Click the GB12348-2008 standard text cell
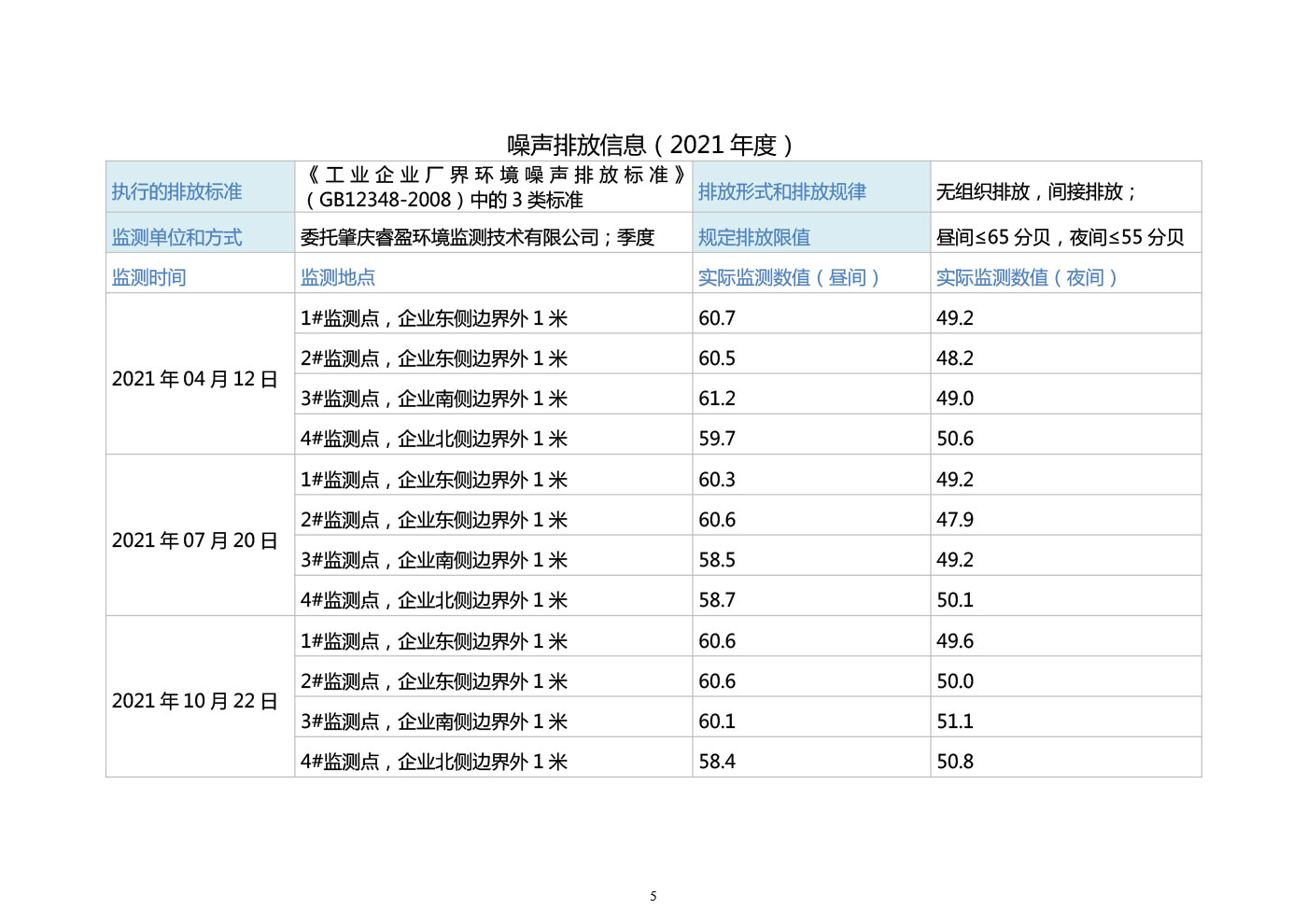The height and width of the screenshot is (924, 1307). pos(494,187)
